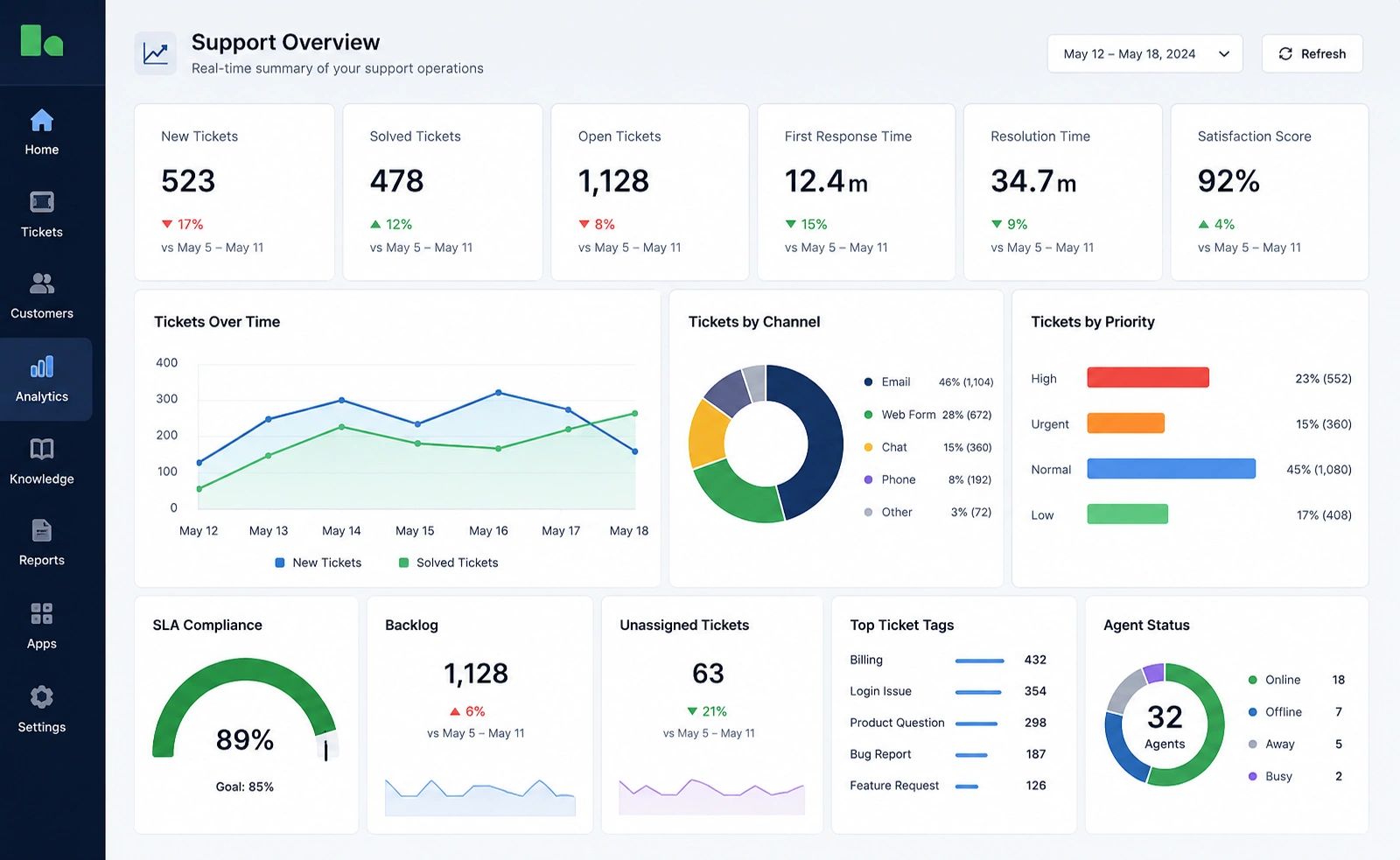Click the Busy agents legend entry

[1297, 777]
